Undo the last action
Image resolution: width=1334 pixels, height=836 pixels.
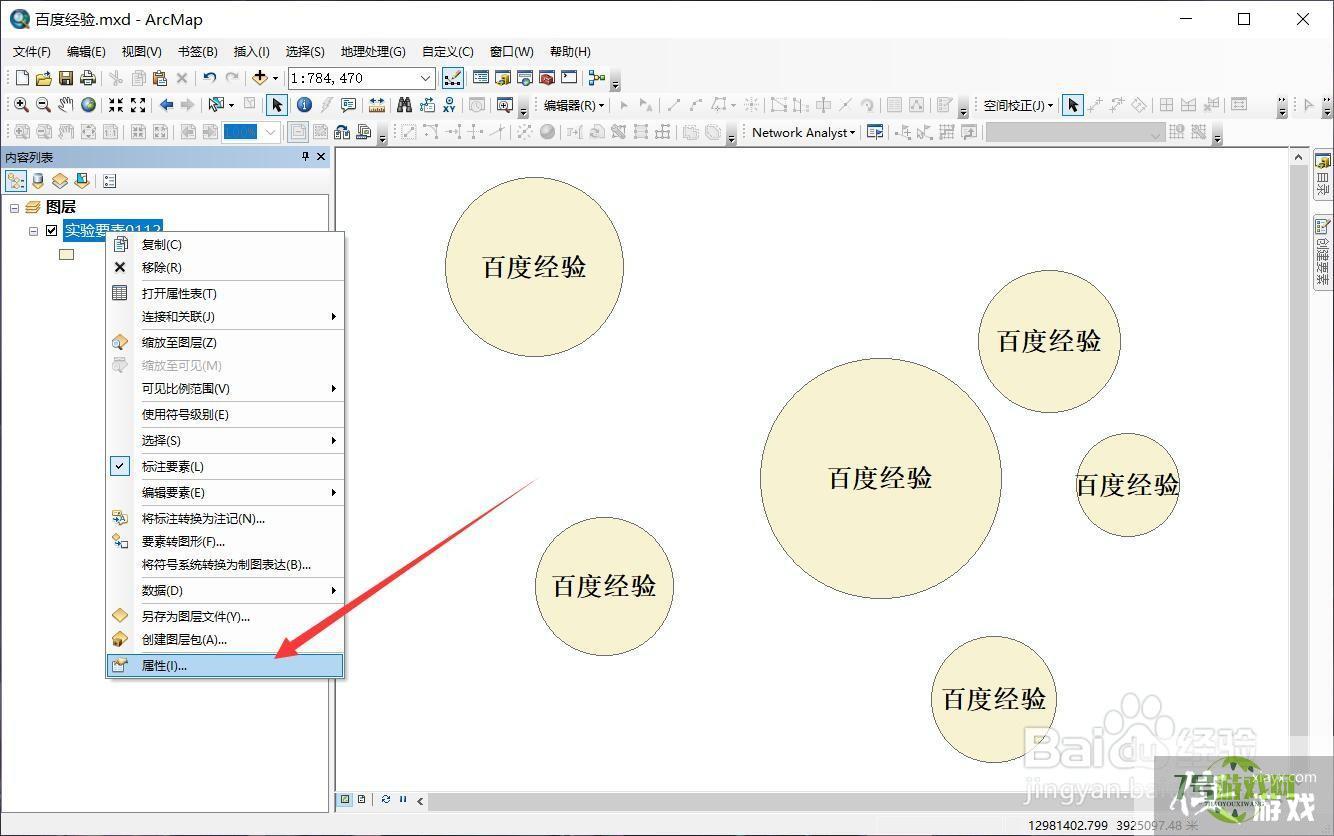pyautogui.click(x=209, y=78)
